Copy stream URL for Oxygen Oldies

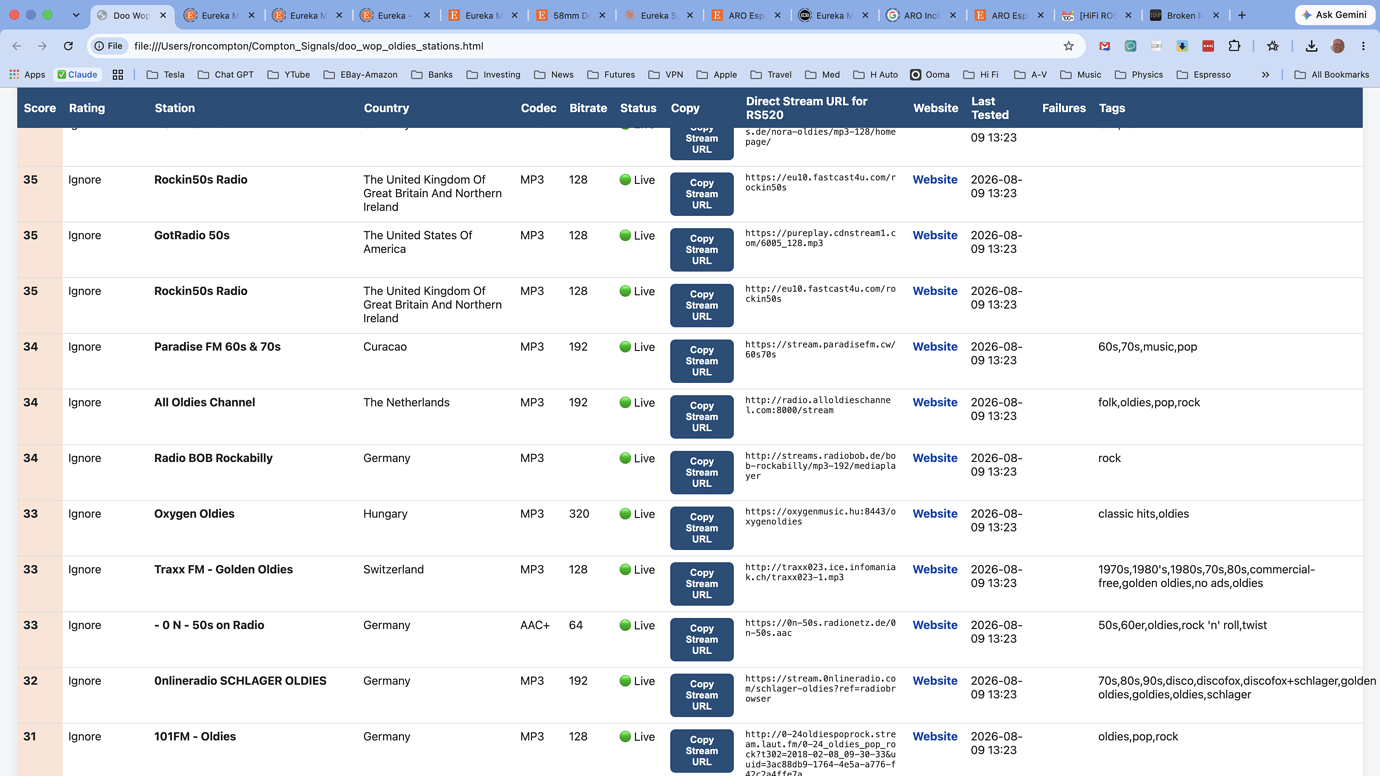[x=701, y=528]
